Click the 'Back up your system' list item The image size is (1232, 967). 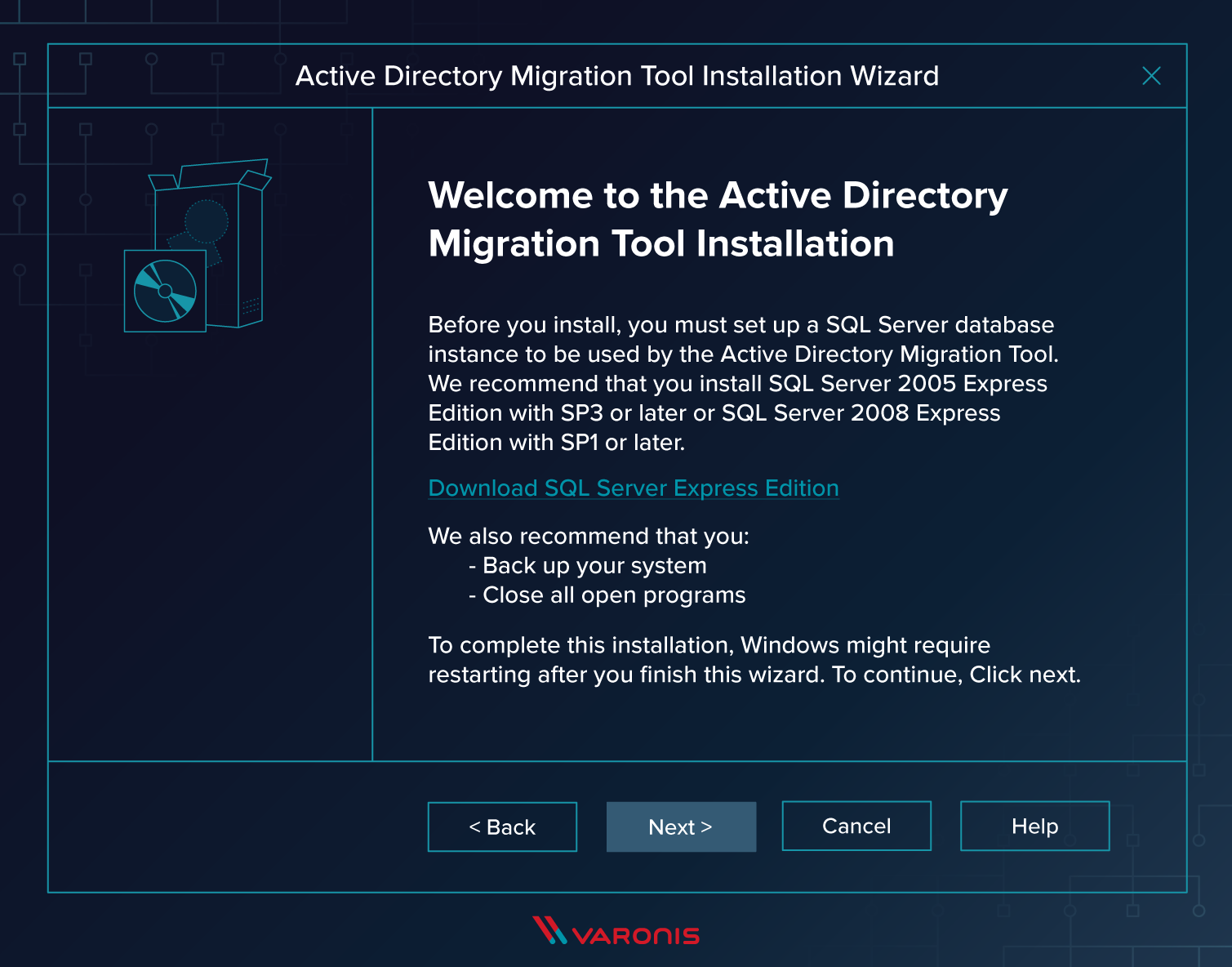pos(587,565)
